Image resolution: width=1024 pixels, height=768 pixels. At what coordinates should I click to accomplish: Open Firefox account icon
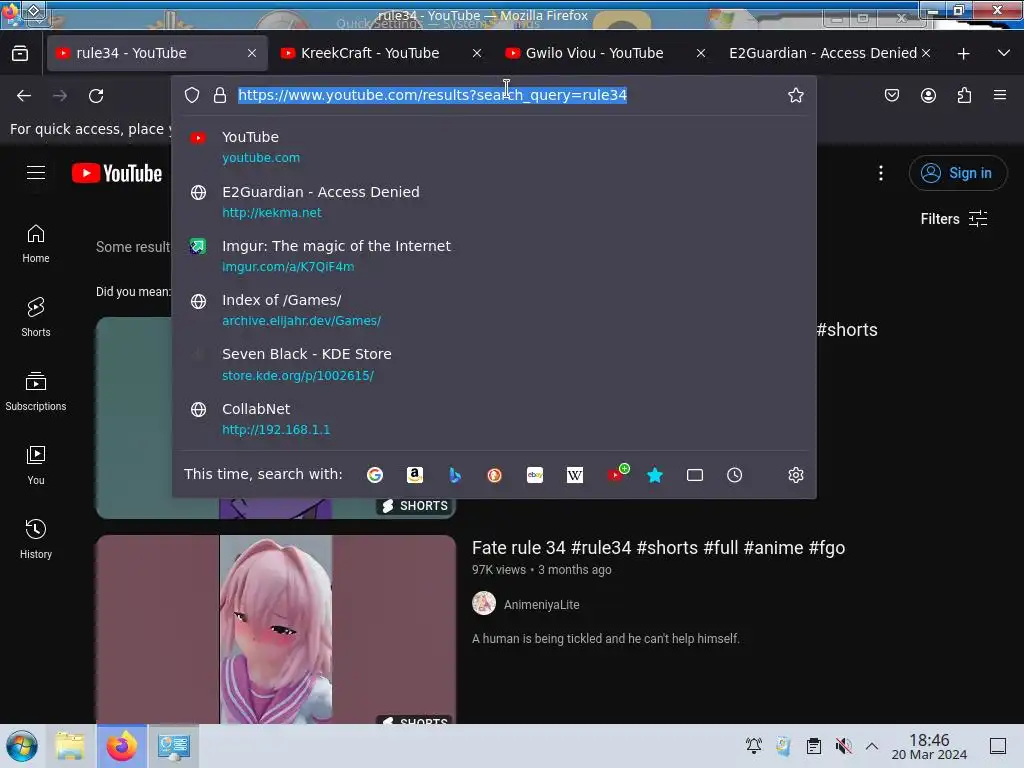pos(928,95)
